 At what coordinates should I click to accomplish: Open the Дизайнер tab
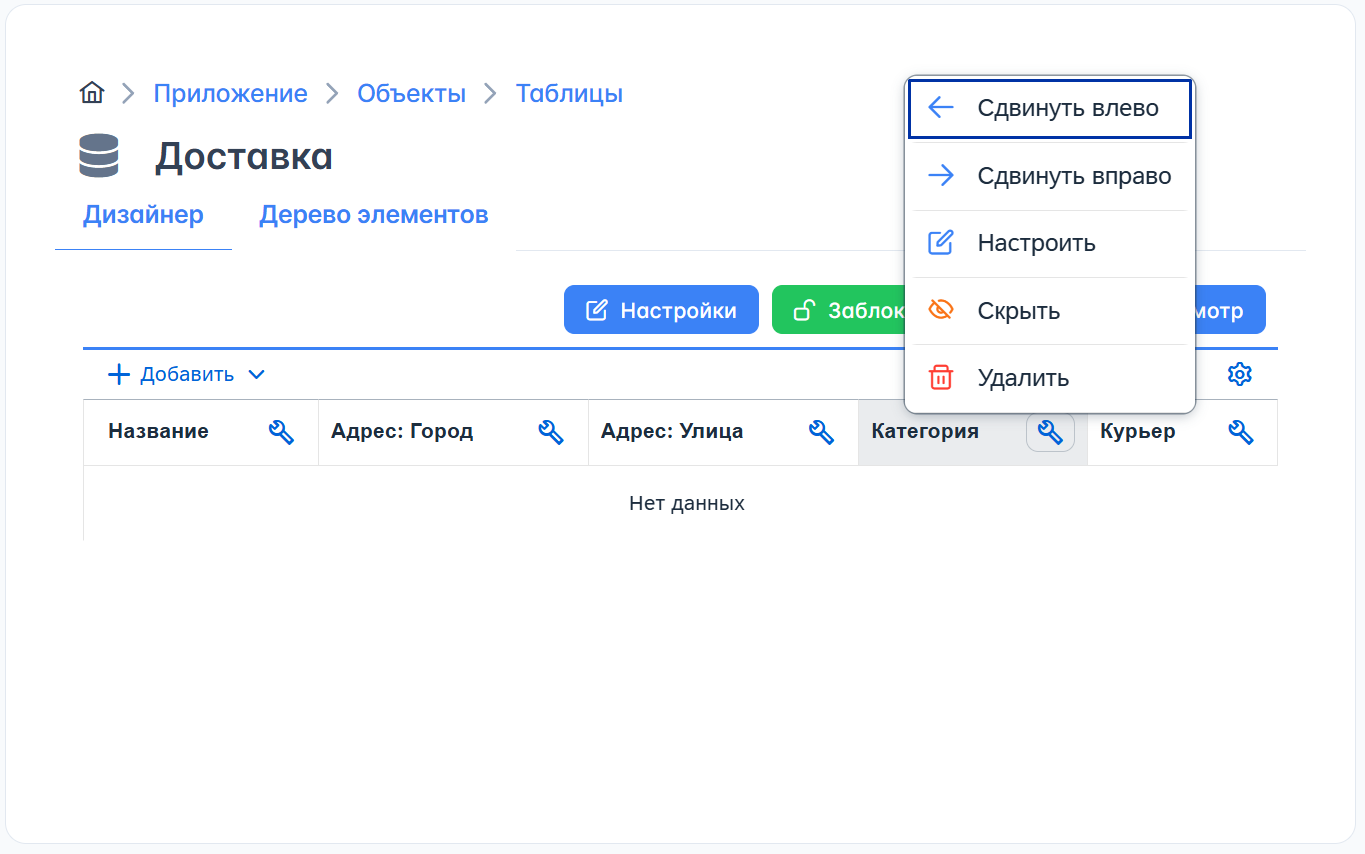(143, 214)
